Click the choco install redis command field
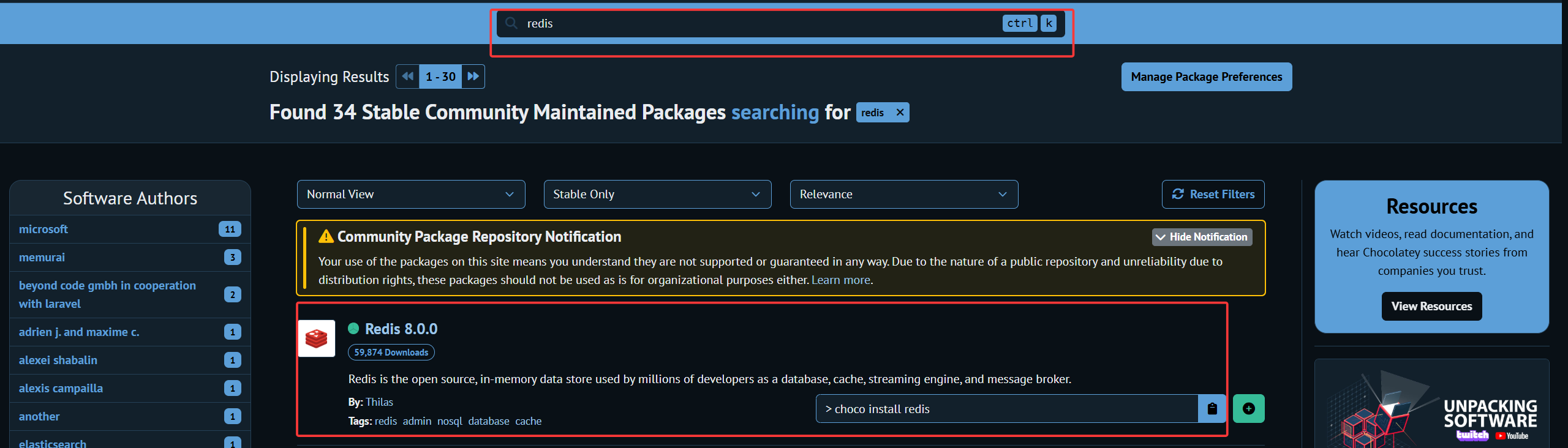 click(x=1007, y=409)
